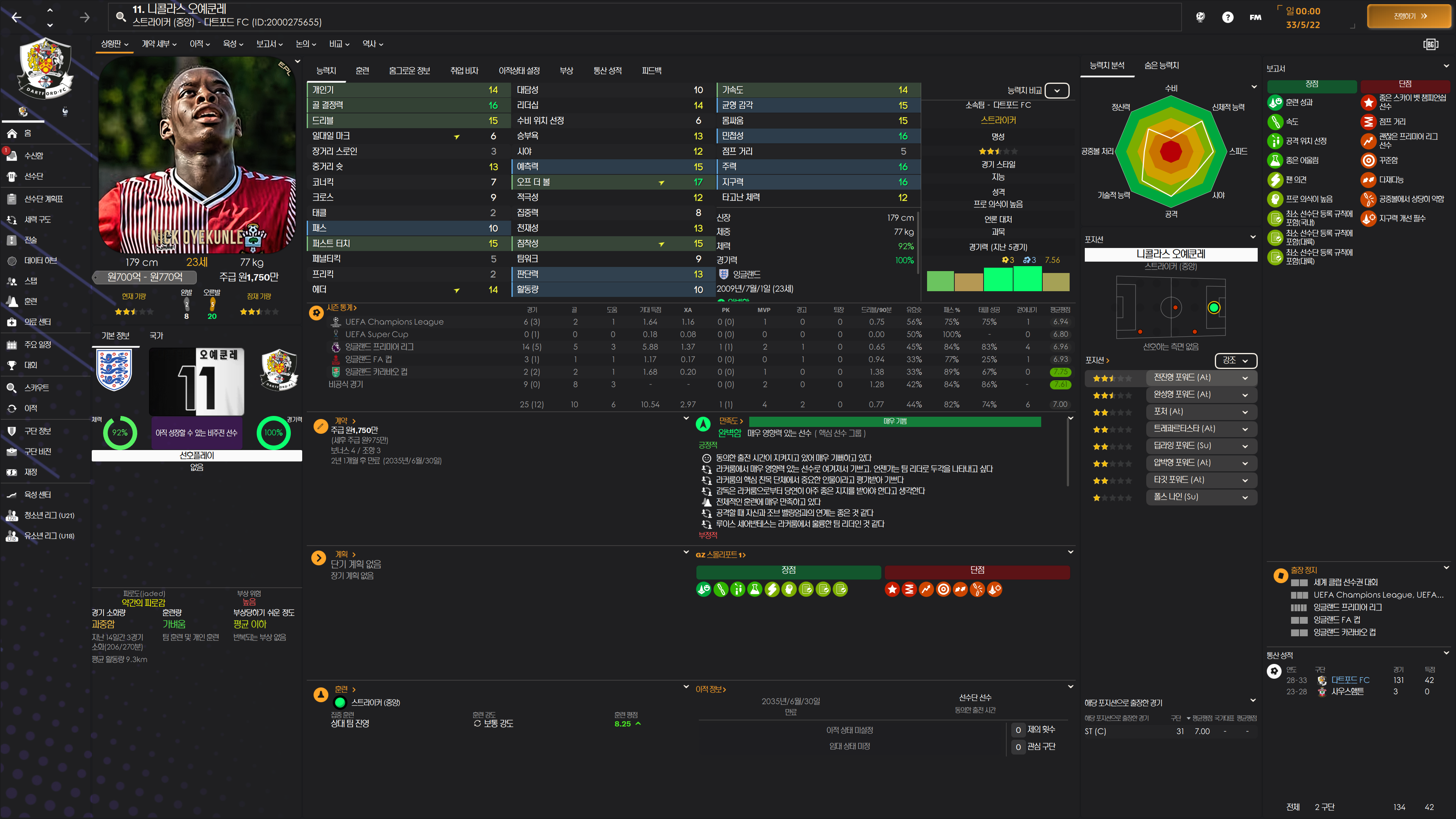Click the 훈련 성과 strength icon
This screenshot has height=819, width=1456.
click(1275, 102)
